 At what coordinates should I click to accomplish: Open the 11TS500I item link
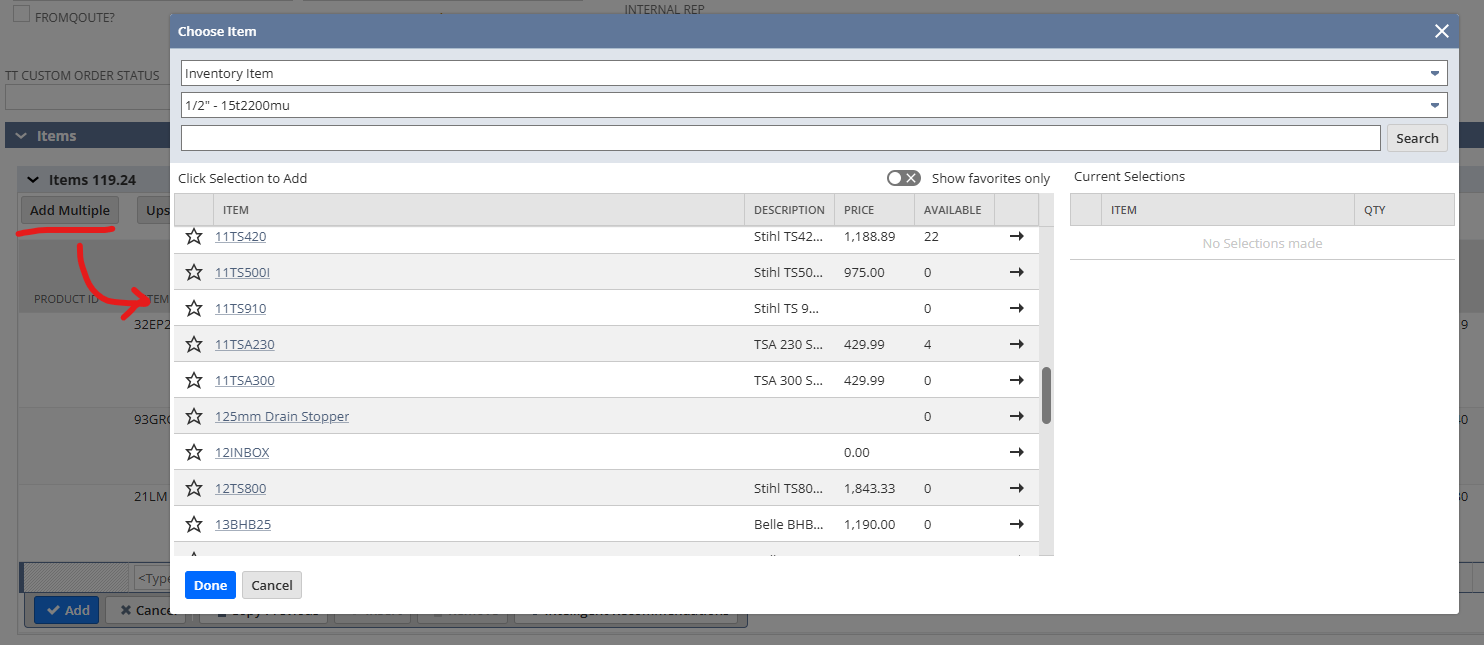pos(242,272)
